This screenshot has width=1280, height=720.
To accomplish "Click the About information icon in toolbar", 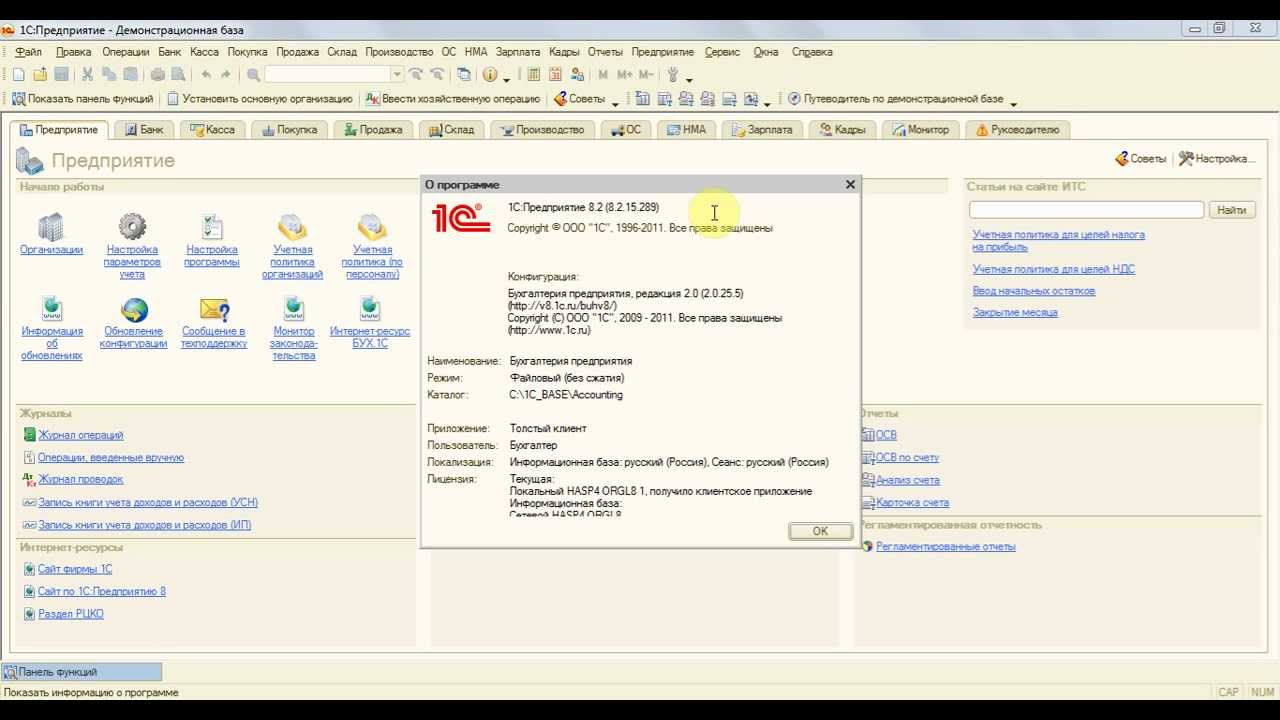I will pos(490,75).
